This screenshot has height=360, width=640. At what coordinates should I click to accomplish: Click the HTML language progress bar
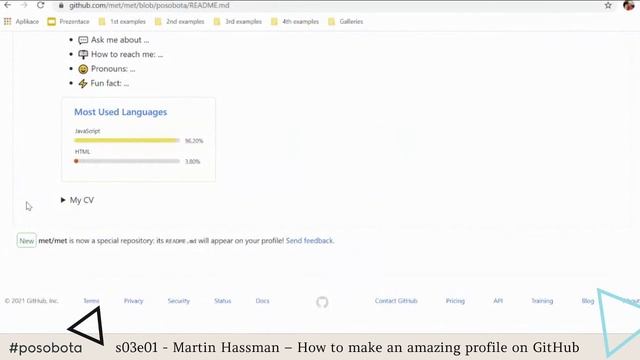127,161
